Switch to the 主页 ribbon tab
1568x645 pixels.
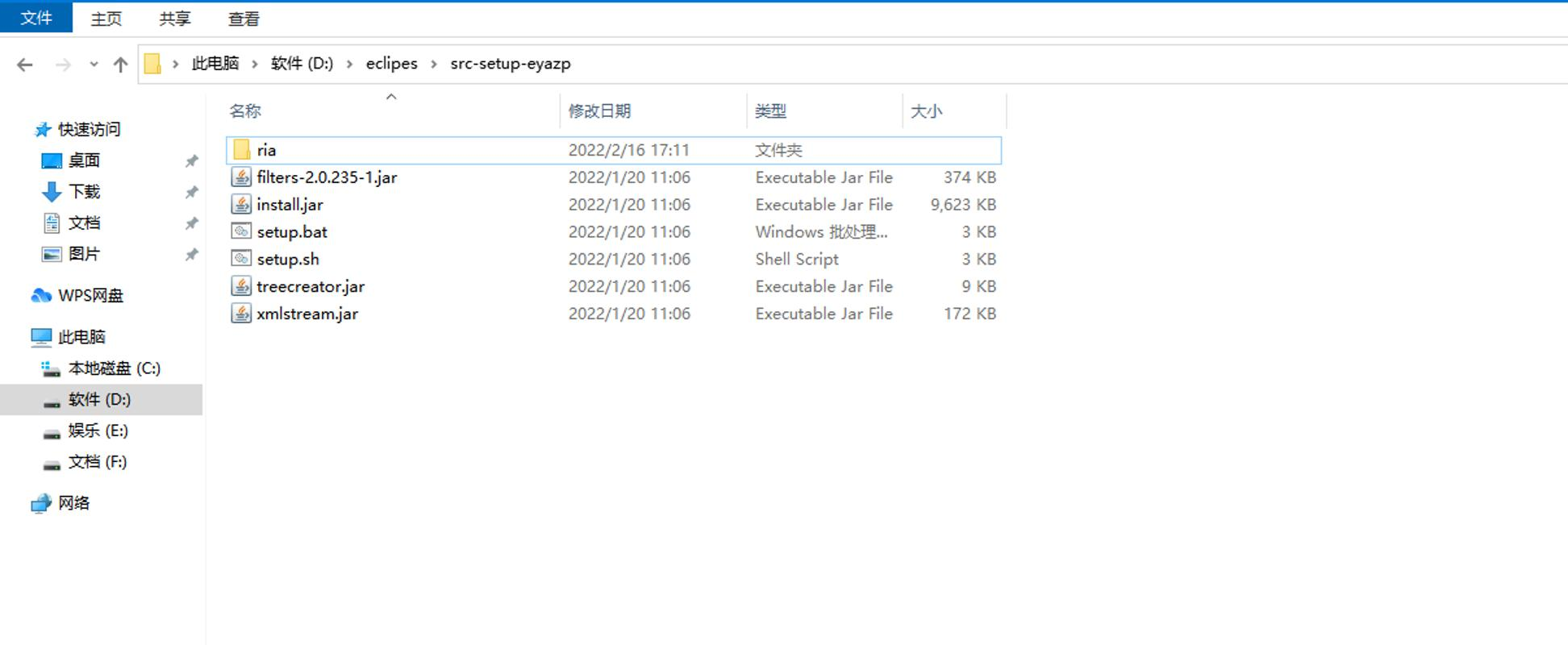pos(106,19)
